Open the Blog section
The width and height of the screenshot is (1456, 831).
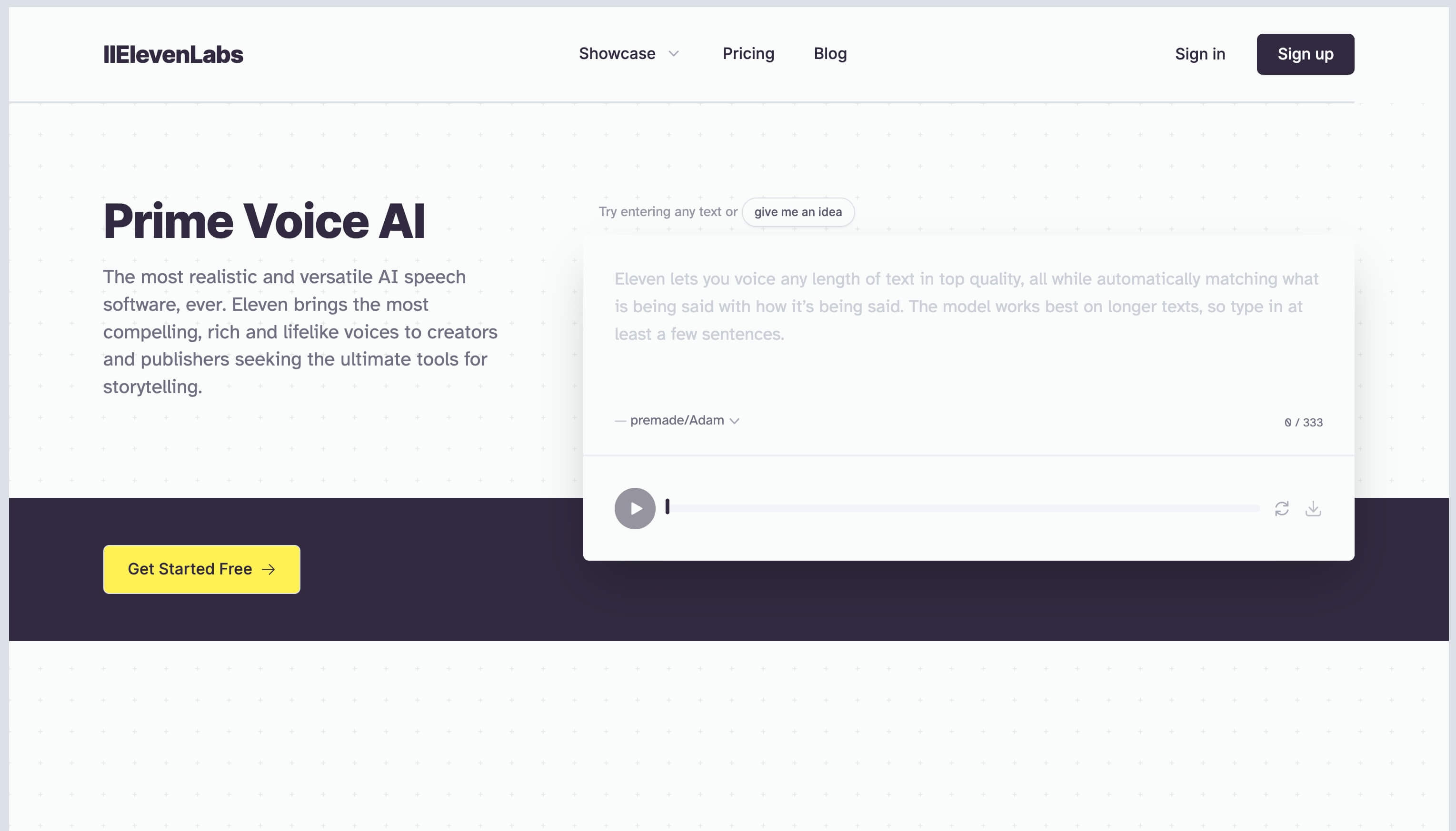tap(829, 53)
